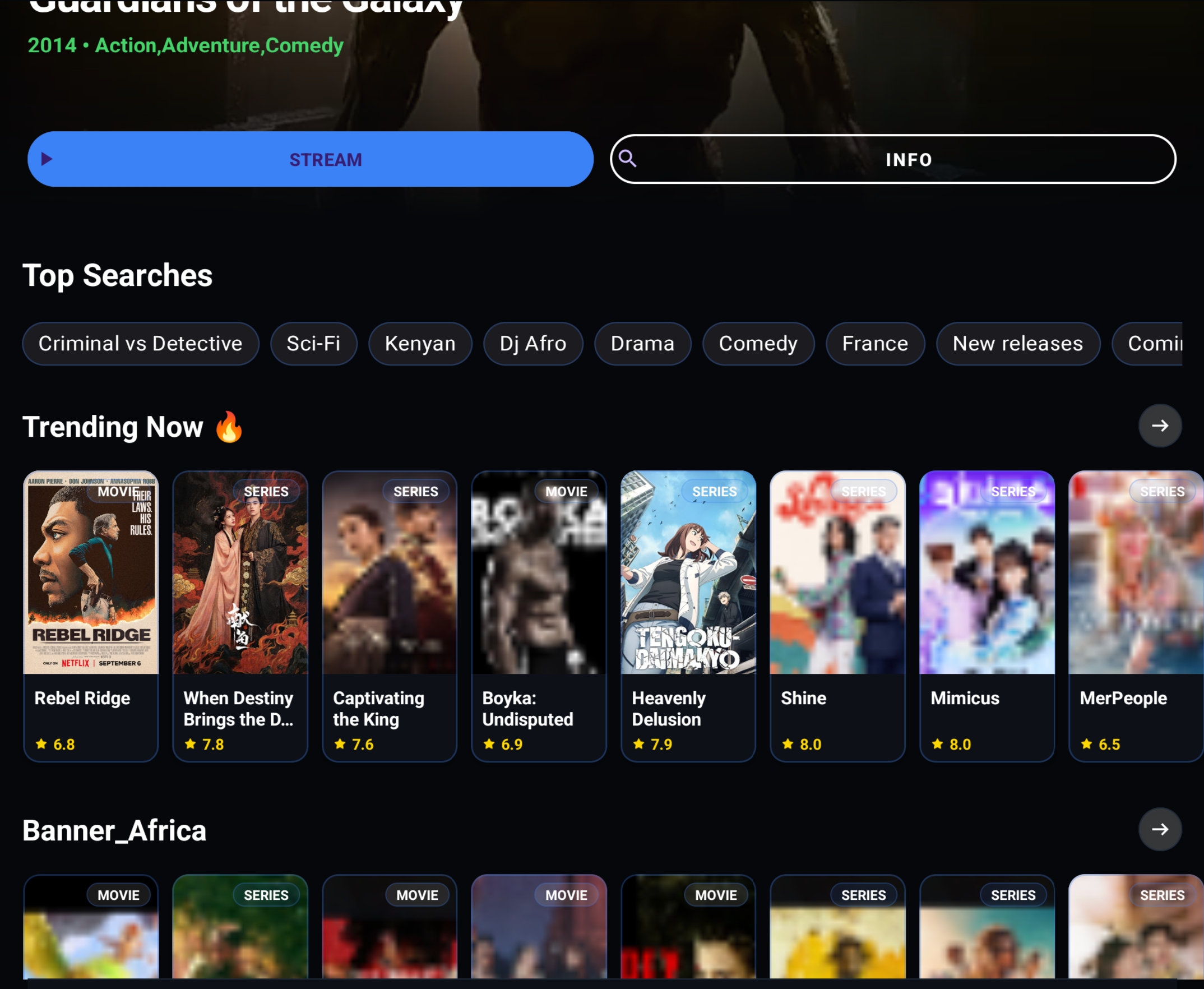1204x989 pixels.
Task: Click the title "Captivating the King"
Action: point(379,709)
